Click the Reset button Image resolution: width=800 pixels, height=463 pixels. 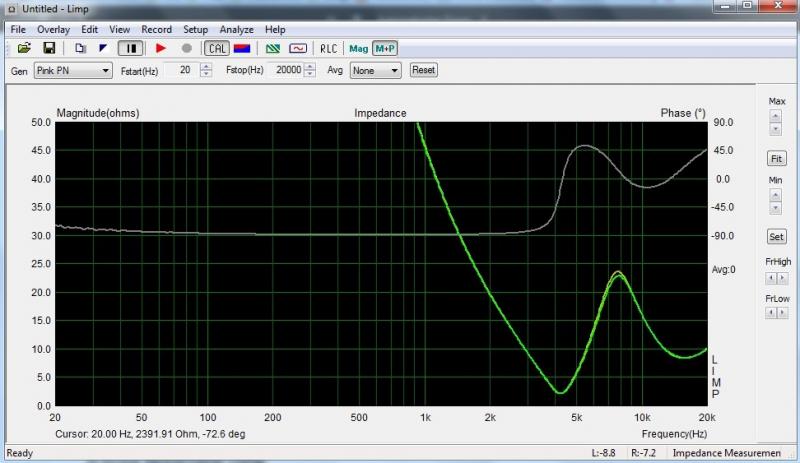point(423,71)
